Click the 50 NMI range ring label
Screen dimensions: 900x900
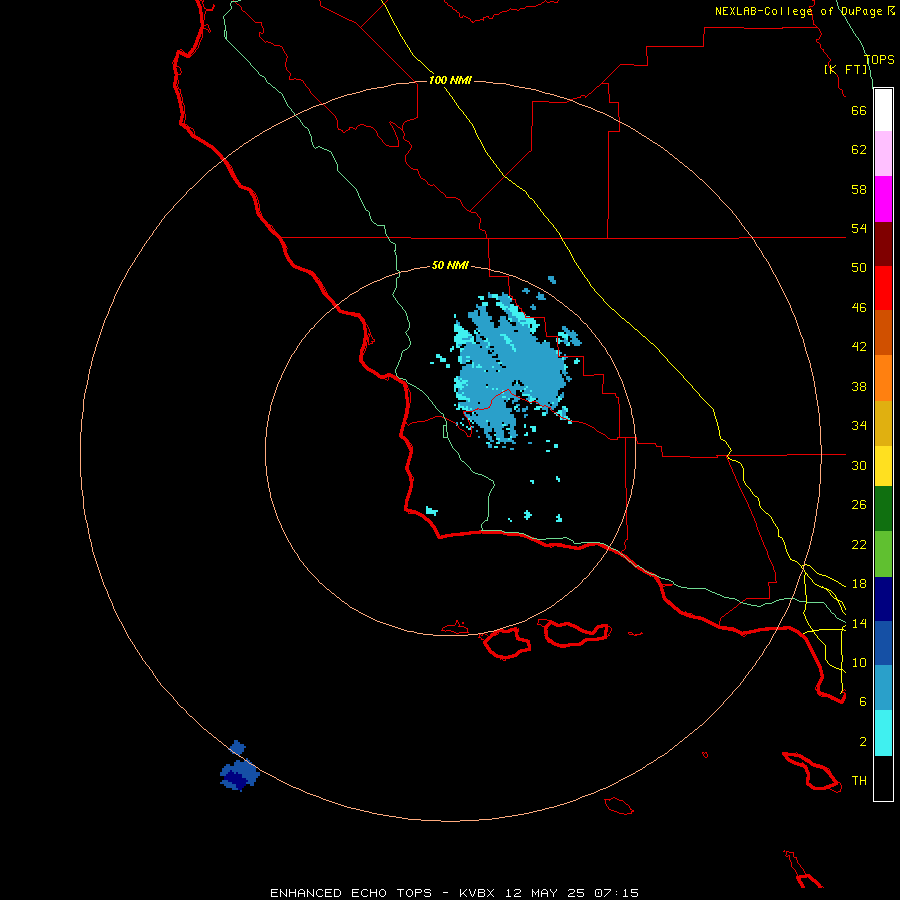[x=450, y=265]
